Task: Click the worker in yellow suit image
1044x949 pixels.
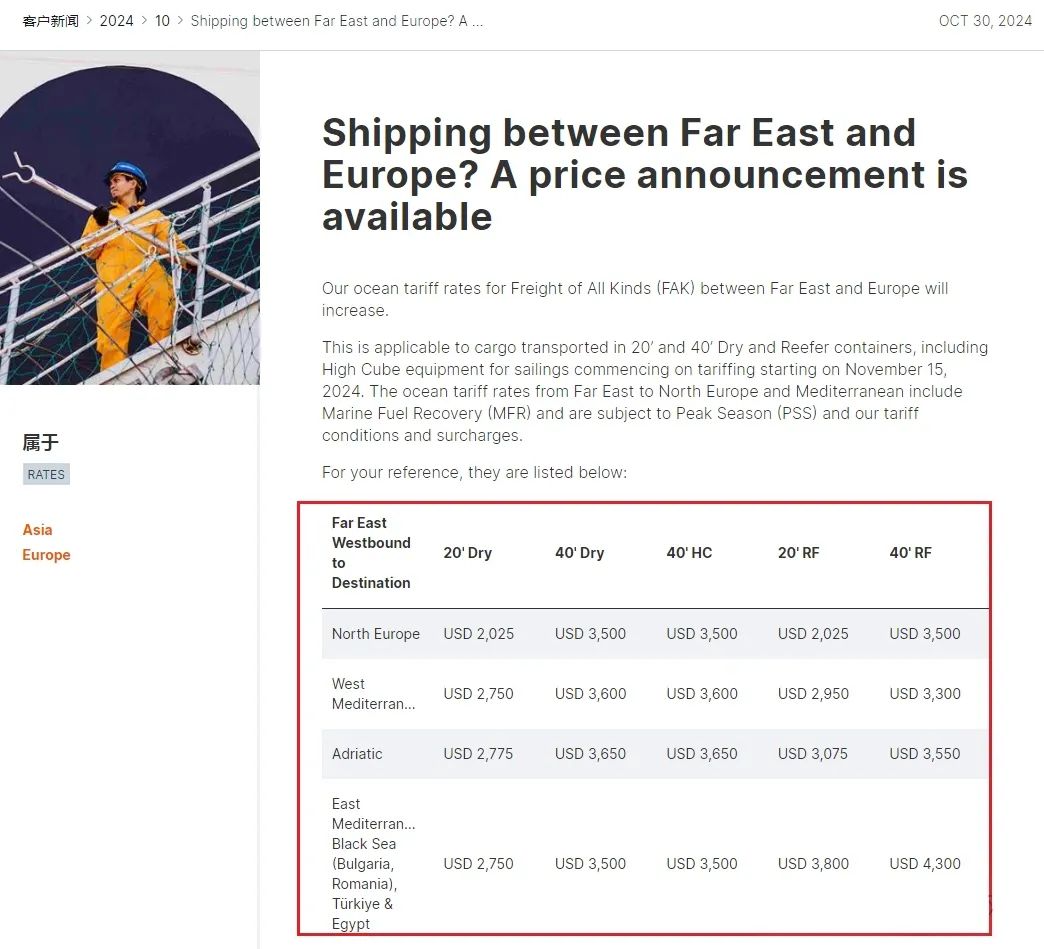Action: click(130, 218)
